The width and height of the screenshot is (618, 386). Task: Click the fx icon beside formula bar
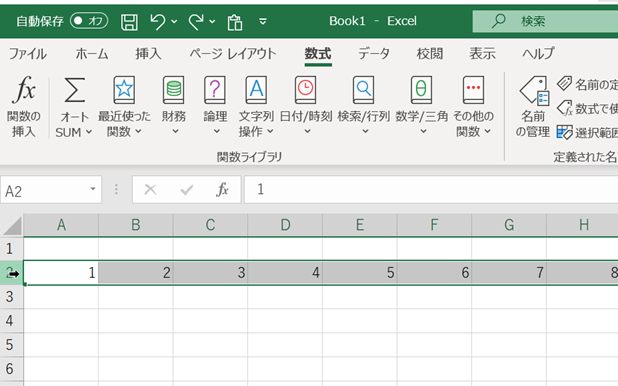coord(222,190)
